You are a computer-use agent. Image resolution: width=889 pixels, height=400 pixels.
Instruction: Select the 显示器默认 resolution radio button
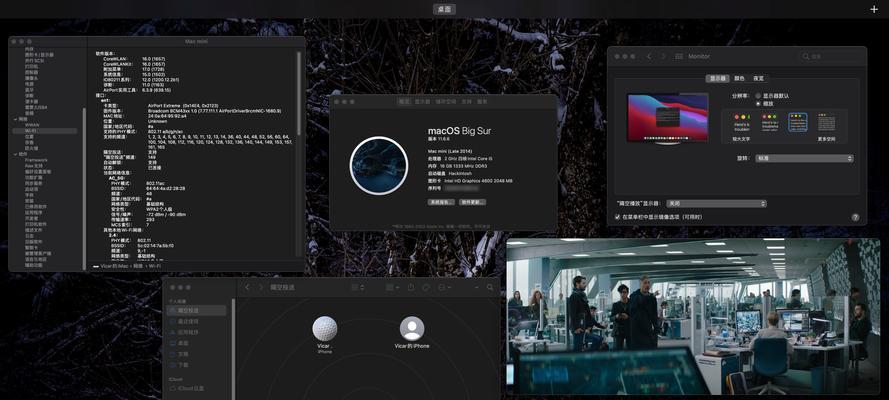pyautogui.click(x=758, y=96)
